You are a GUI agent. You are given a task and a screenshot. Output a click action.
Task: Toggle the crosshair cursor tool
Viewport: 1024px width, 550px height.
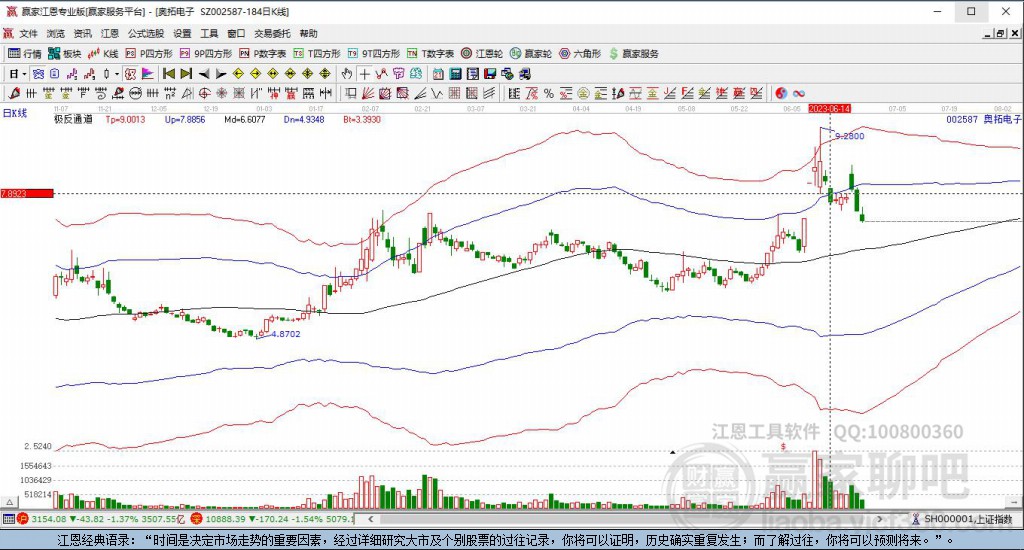coord(364,74)
